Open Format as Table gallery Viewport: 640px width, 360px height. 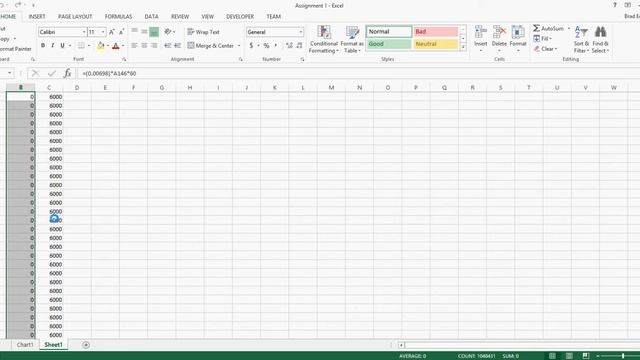point(352,39)
